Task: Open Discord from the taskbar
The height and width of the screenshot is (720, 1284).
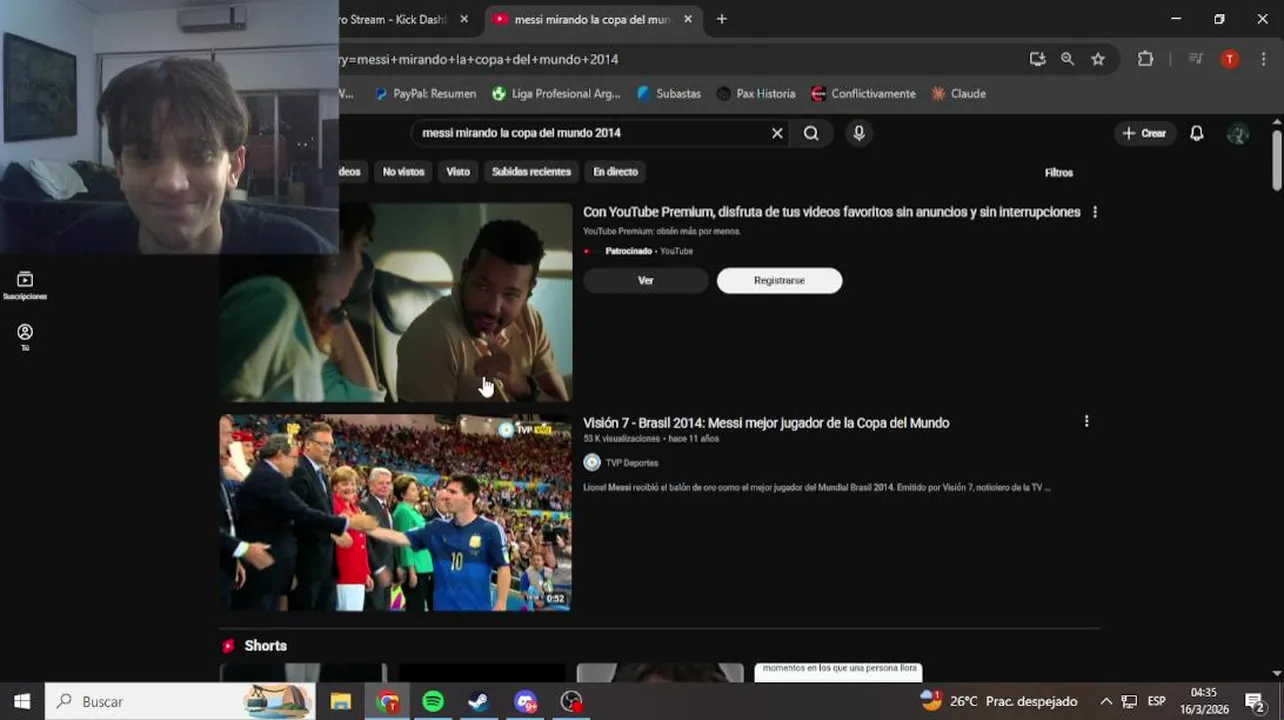Action: pyautogui.click(x=525, y=701)
